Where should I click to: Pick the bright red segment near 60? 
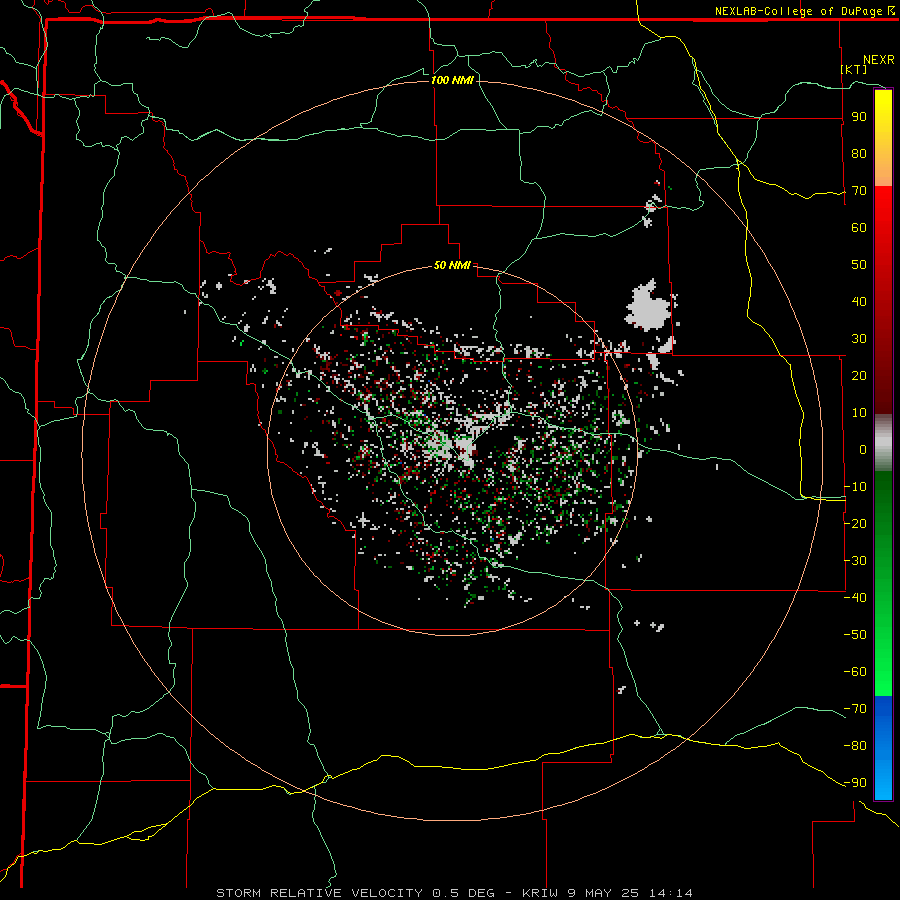coord(883,218)
